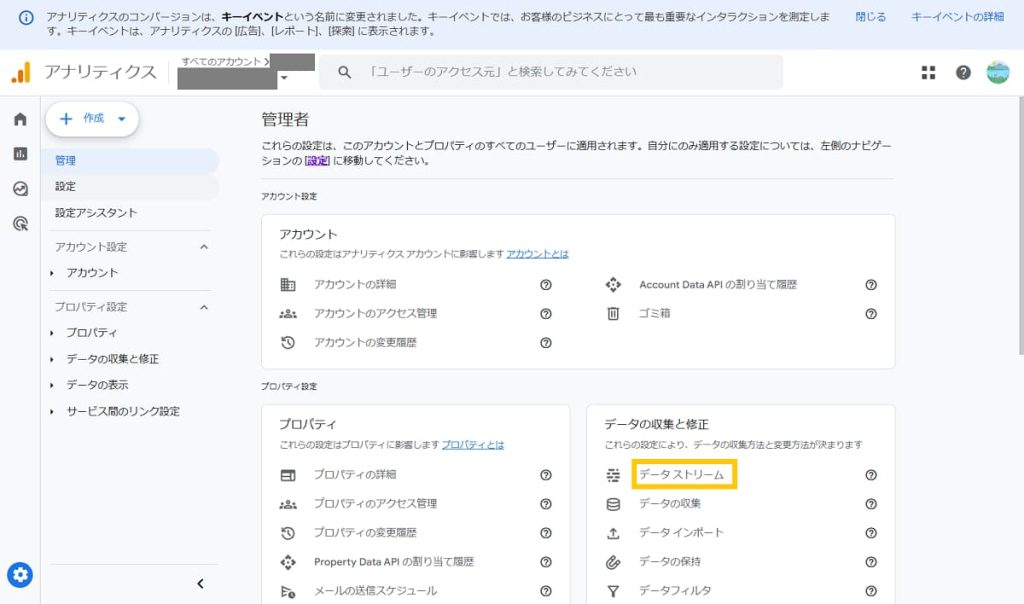Click the help question mark in header

963,72
